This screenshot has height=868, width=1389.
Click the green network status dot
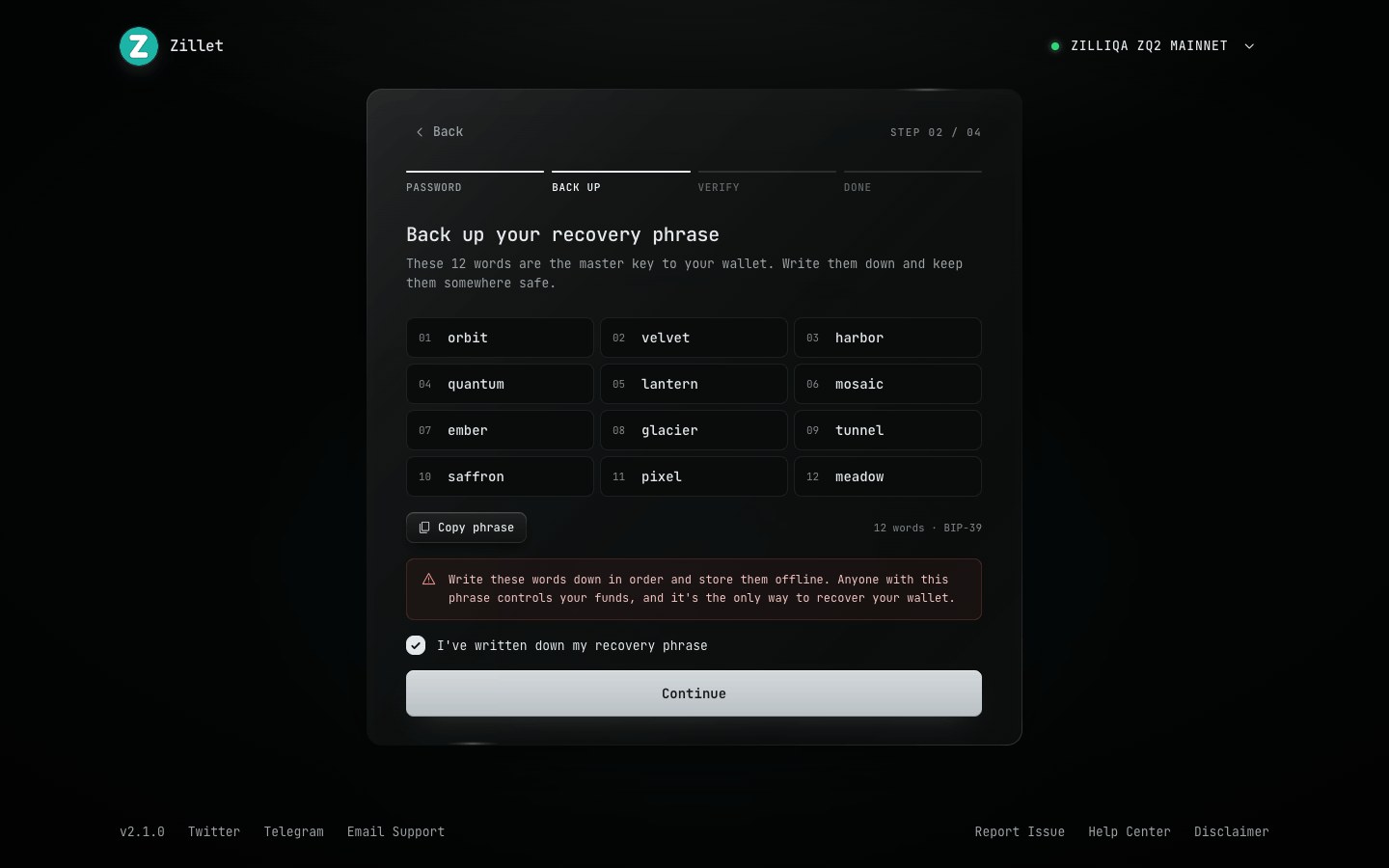click(x=1055, y=46)
